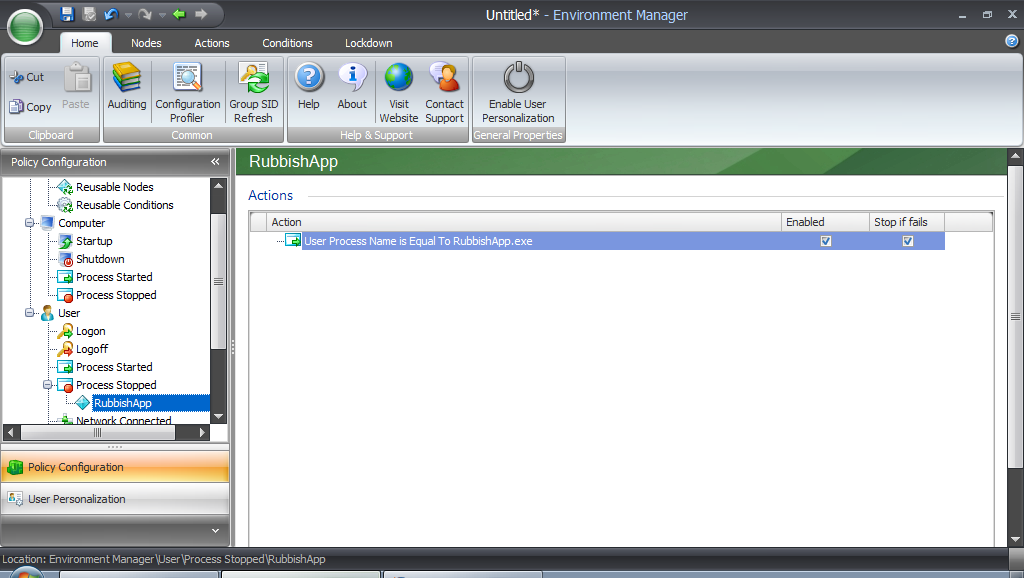The height and width of the screenshot is (578, 1024).
Task: Select Process Started under User
Action: point(114,367)
